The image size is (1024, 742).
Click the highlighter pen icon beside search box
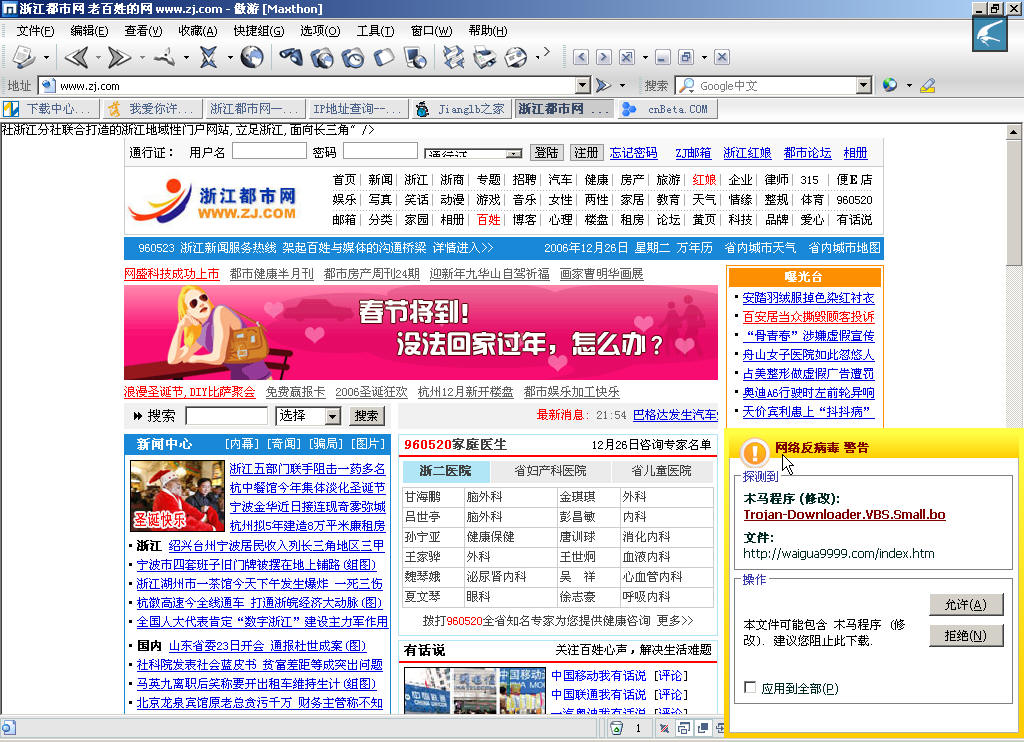tap(927, 86)
